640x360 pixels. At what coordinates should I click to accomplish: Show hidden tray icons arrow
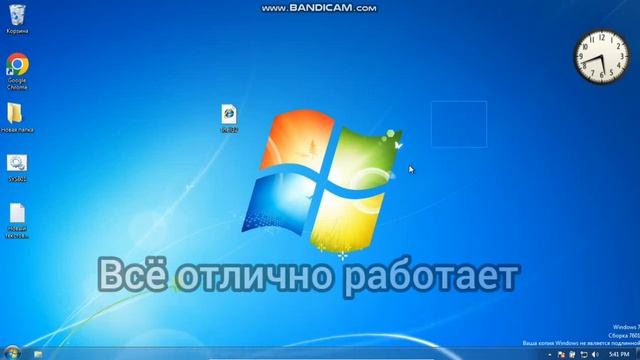pos(549,355)
